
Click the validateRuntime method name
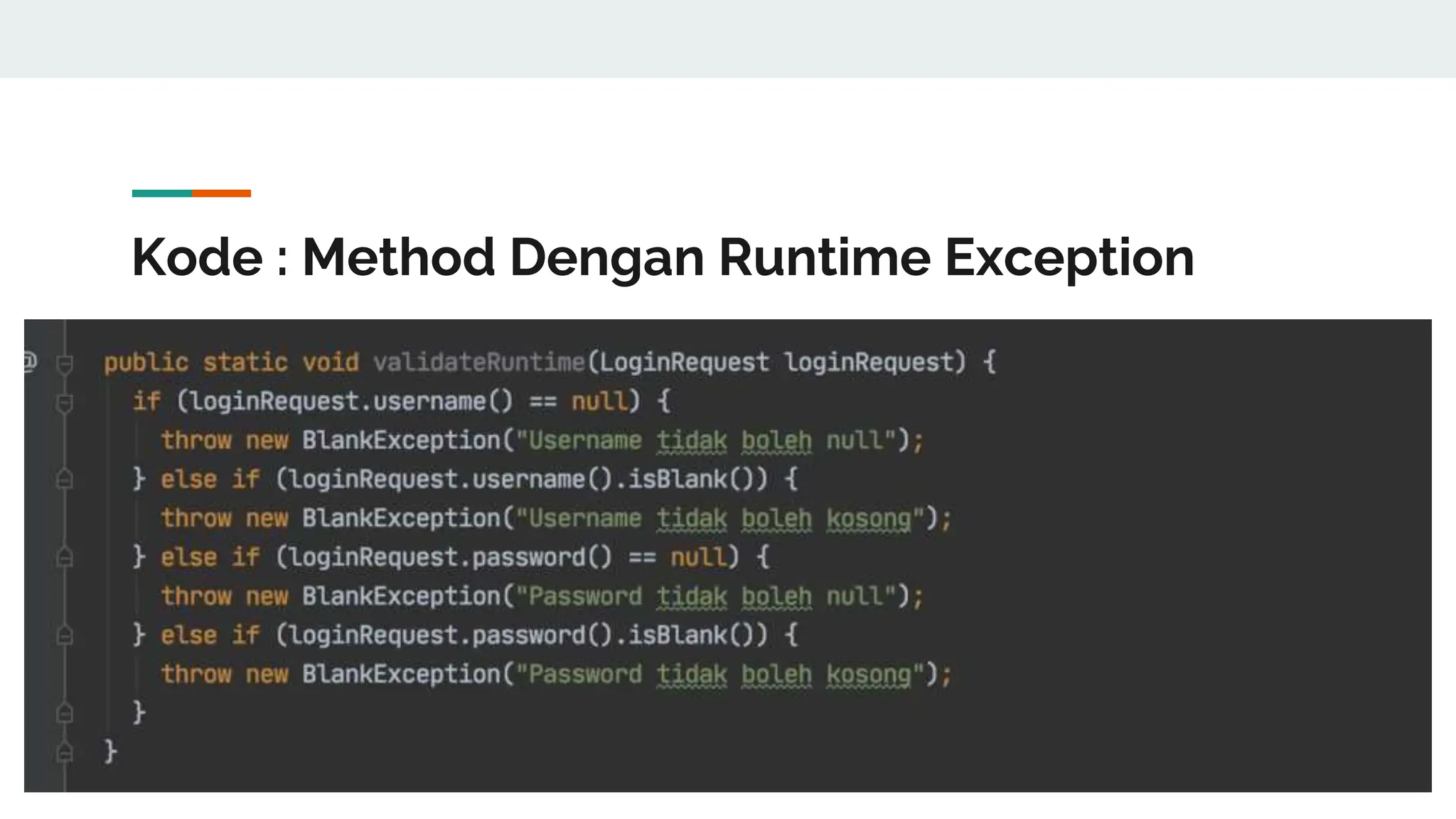click(479, 363)
